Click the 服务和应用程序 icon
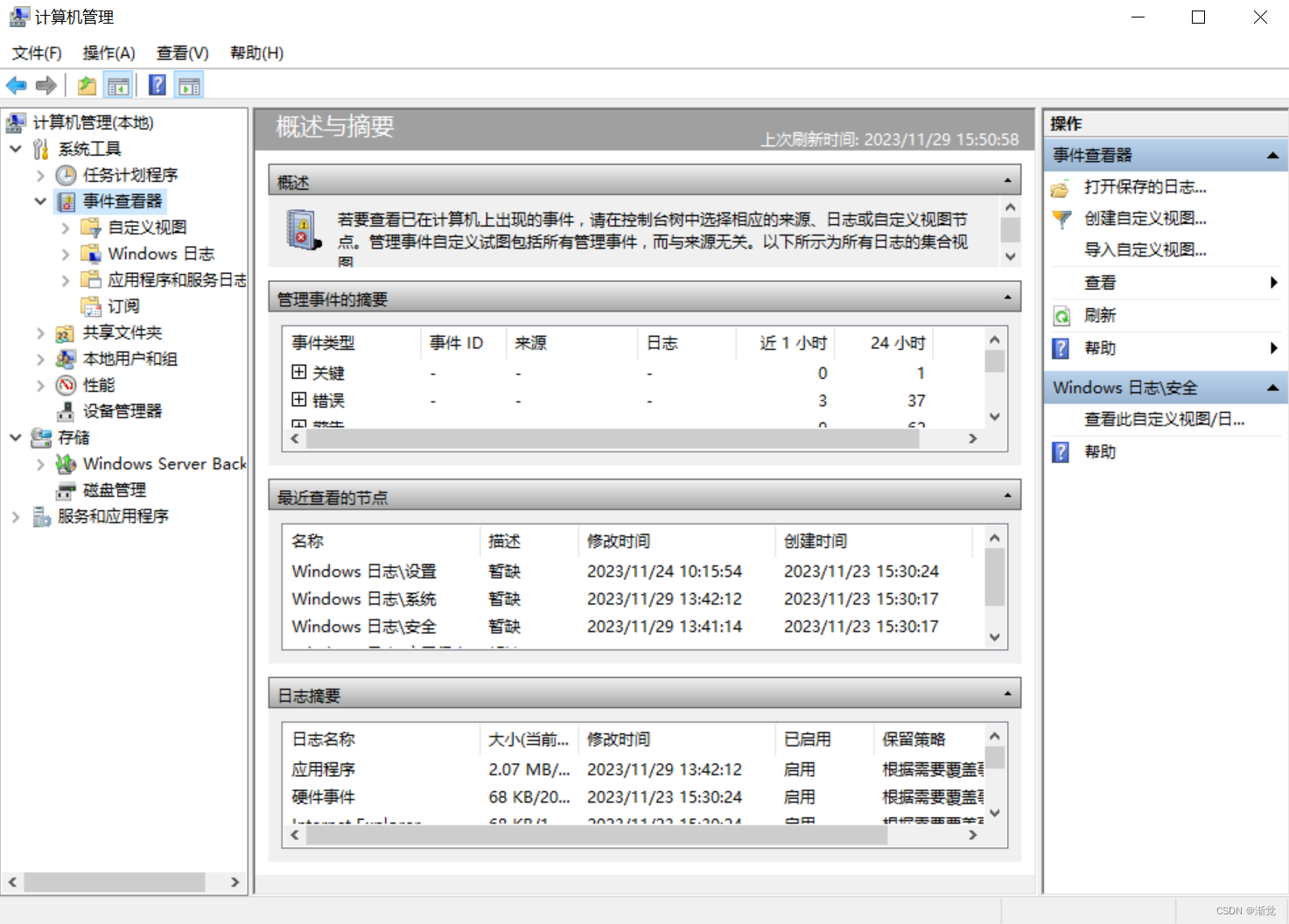Viewport: 1289px width, 924px height. coord(41,516)
